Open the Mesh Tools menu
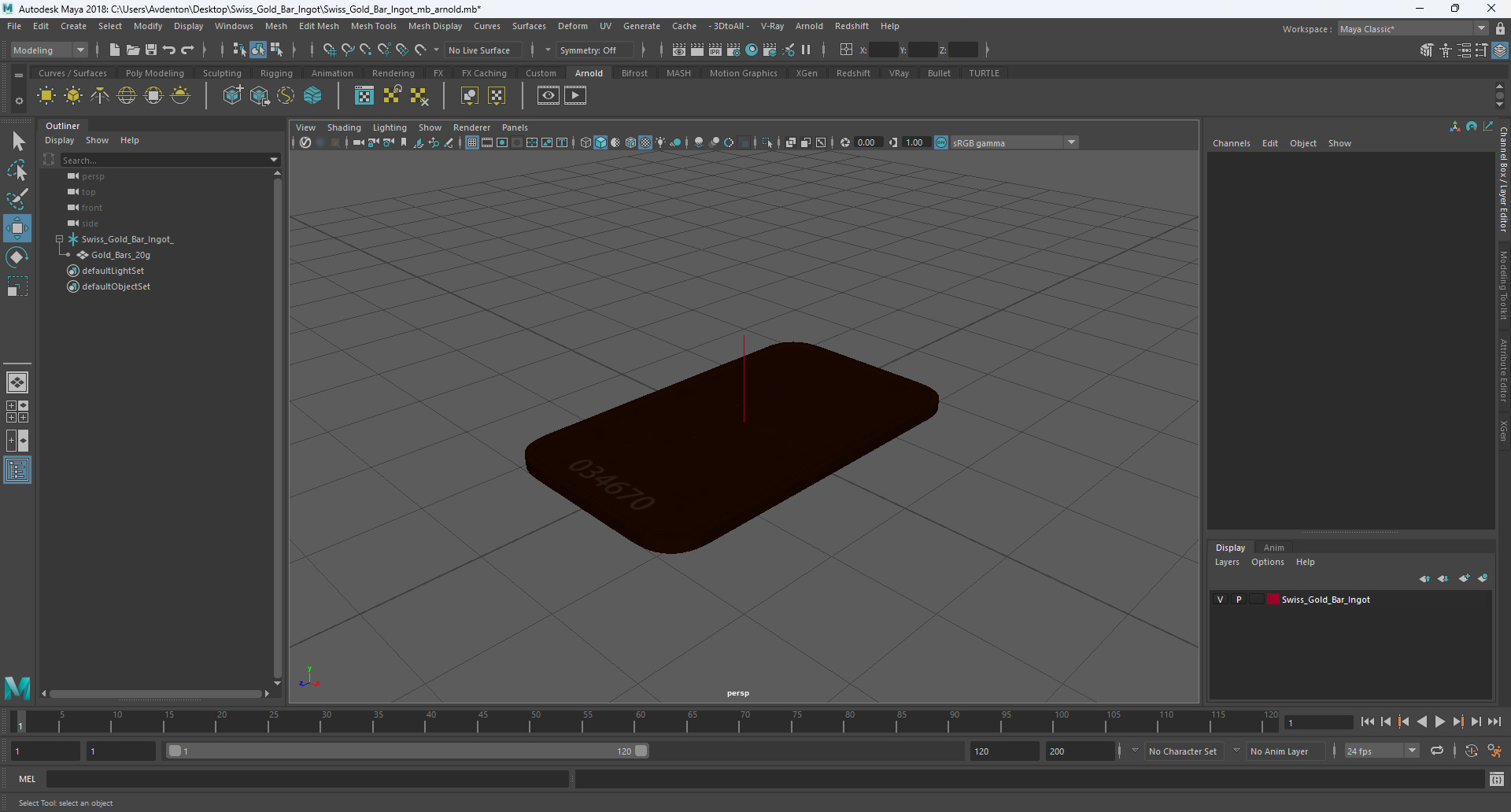The image size is (1511, 812). pos(373,26)
